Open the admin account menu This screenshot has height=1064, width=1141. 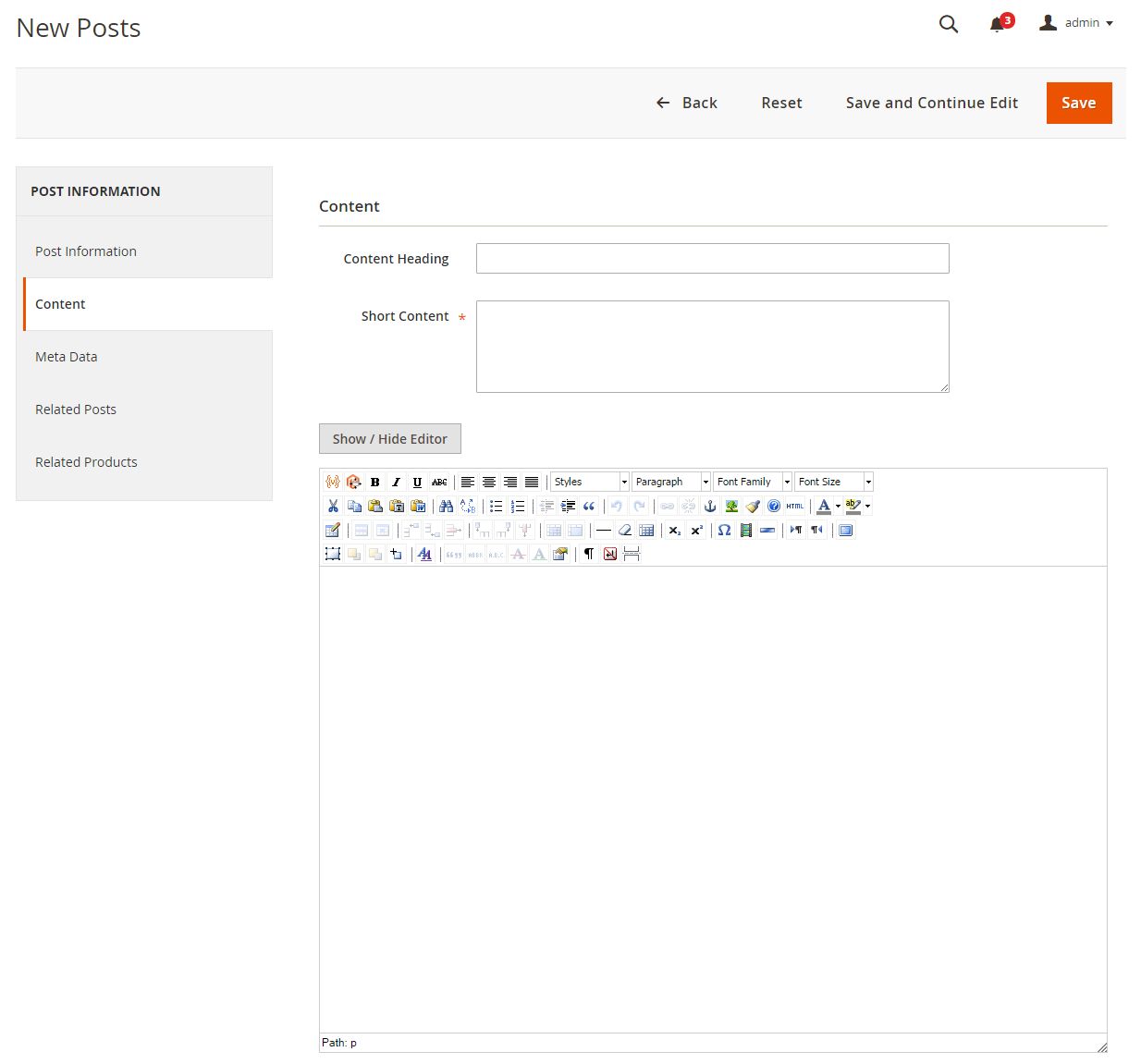(1076, 23)
